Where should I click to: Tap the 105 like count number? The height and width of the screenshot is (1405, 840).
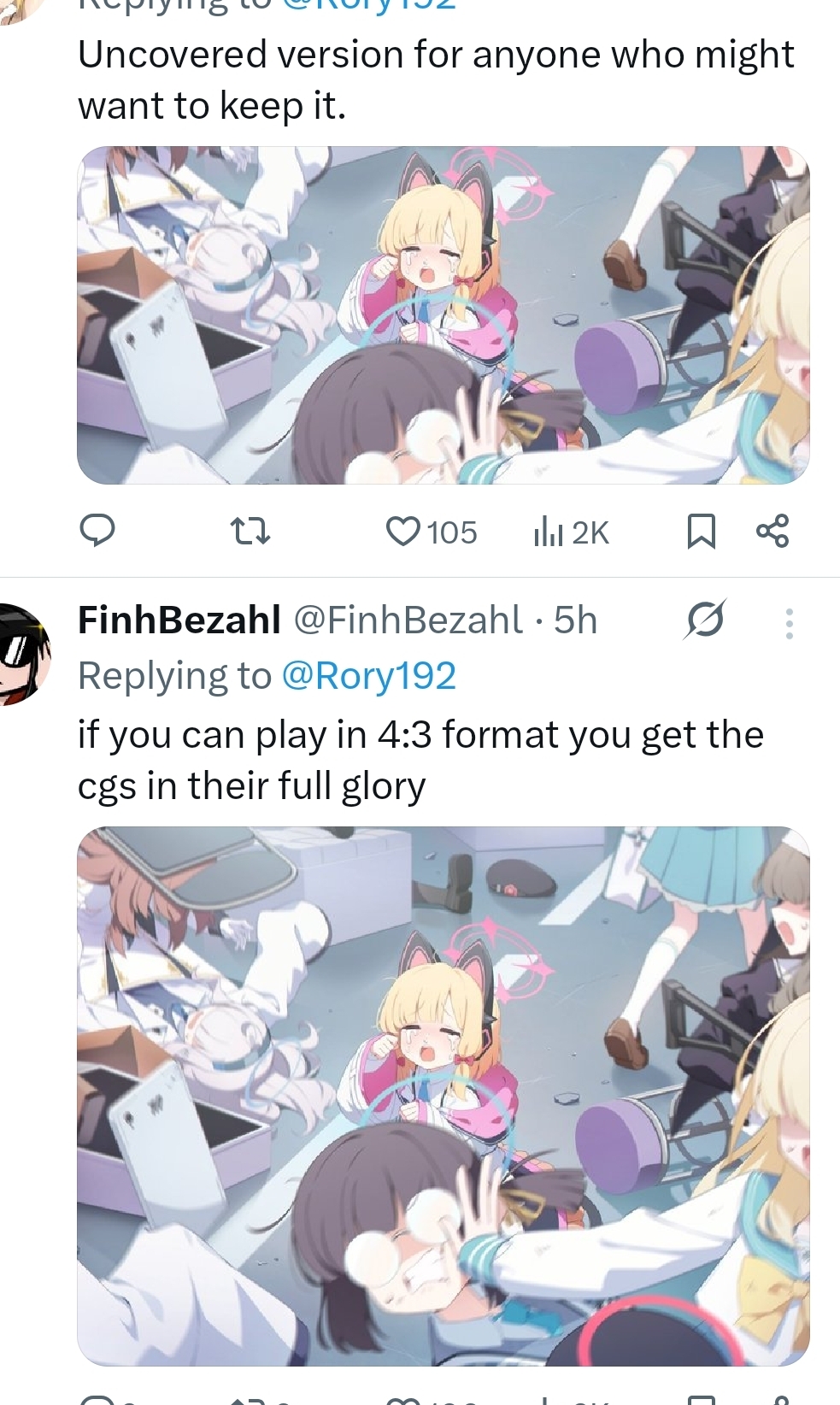point(452,532)
